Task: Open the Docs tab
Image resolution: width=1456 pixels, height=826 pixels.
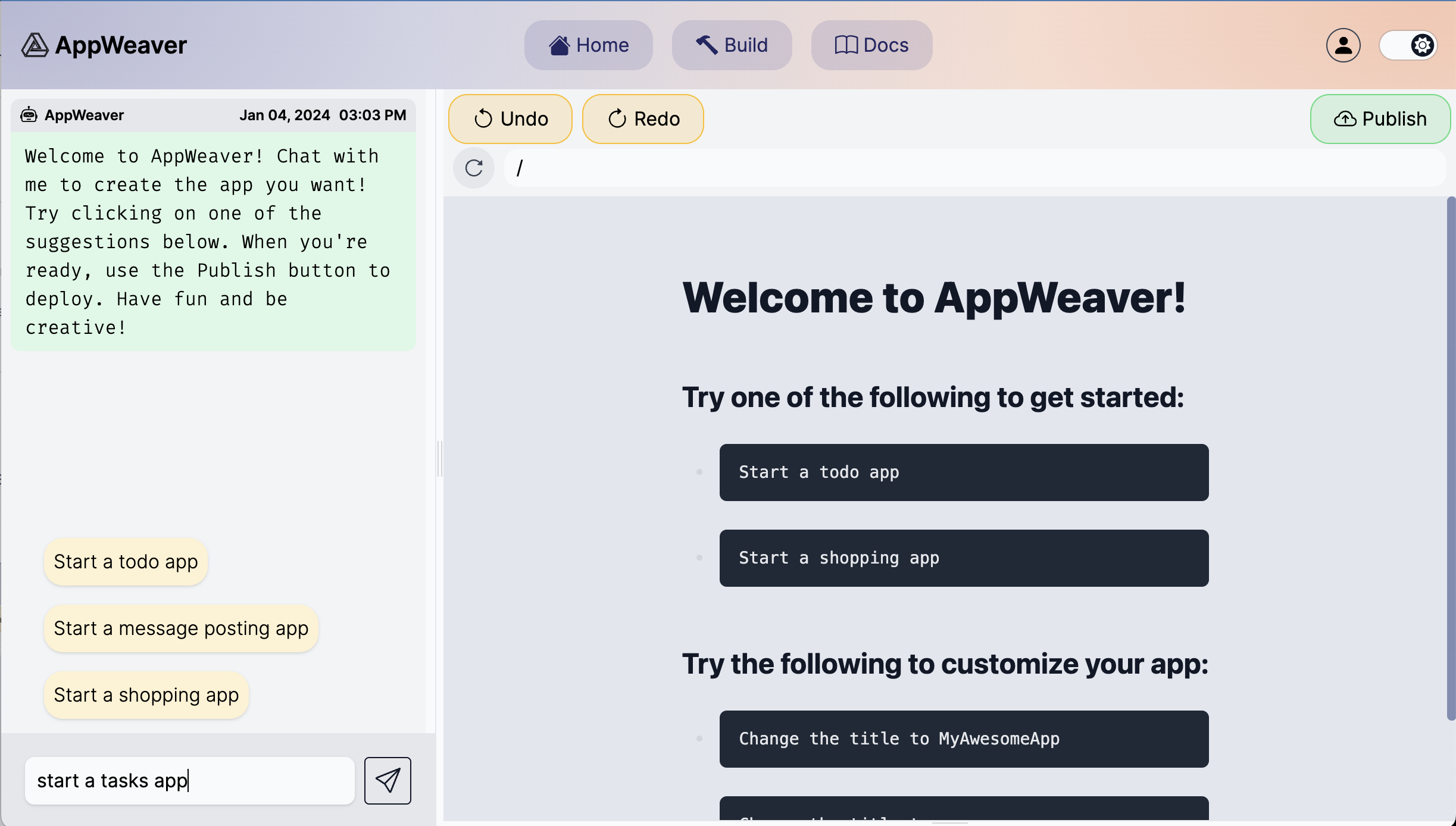Action: tap(871, 45)
